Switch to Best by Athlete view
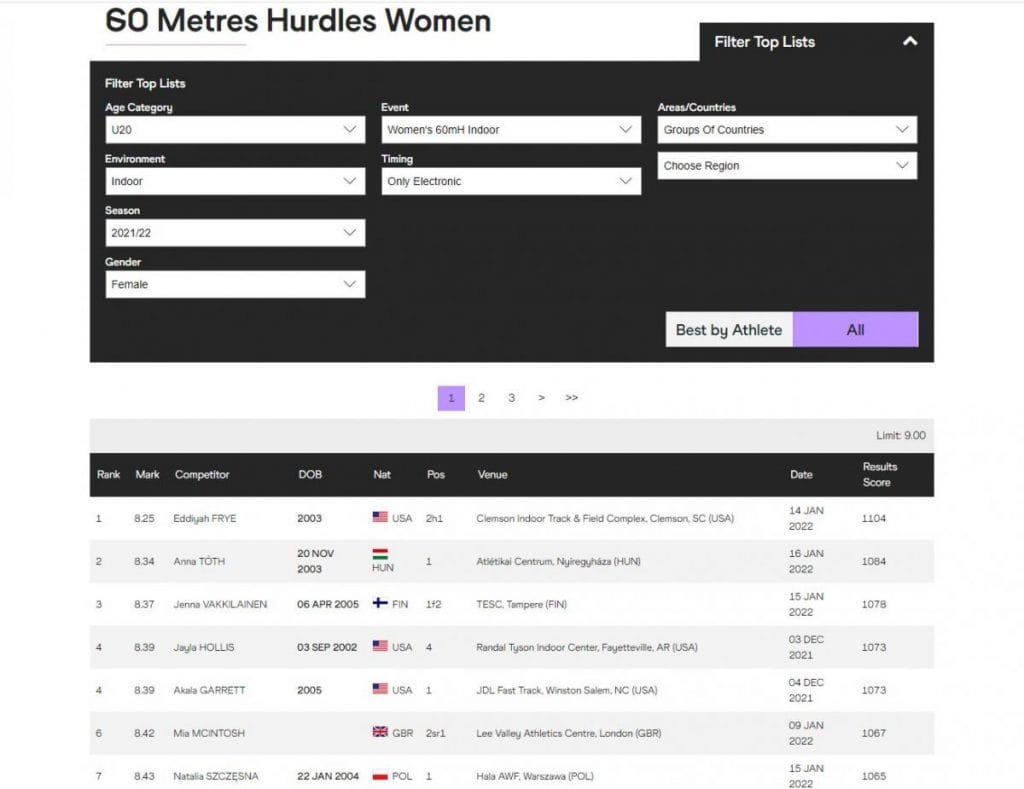 (x=729, y=330)
